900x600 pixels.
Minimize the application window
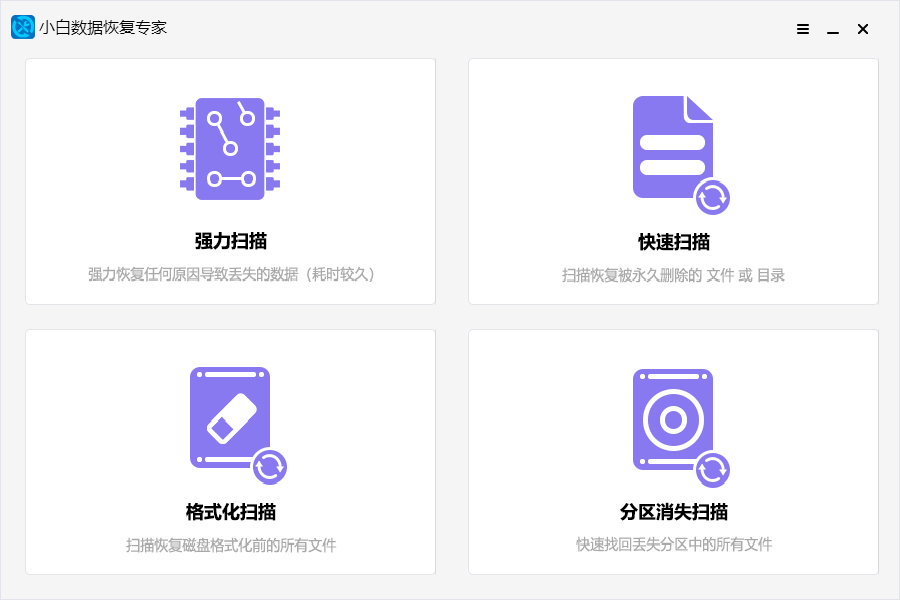pos(832,29)
